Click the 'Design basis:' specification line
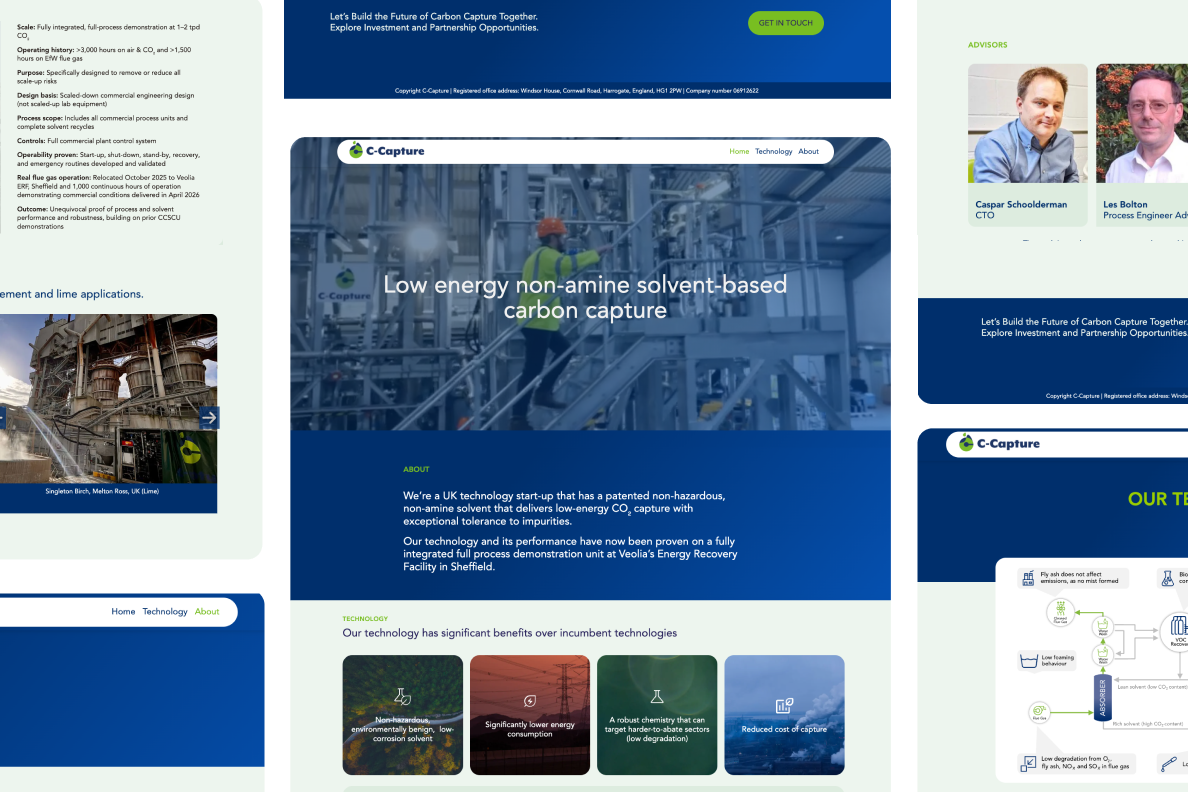 click(x=105, y=99)
